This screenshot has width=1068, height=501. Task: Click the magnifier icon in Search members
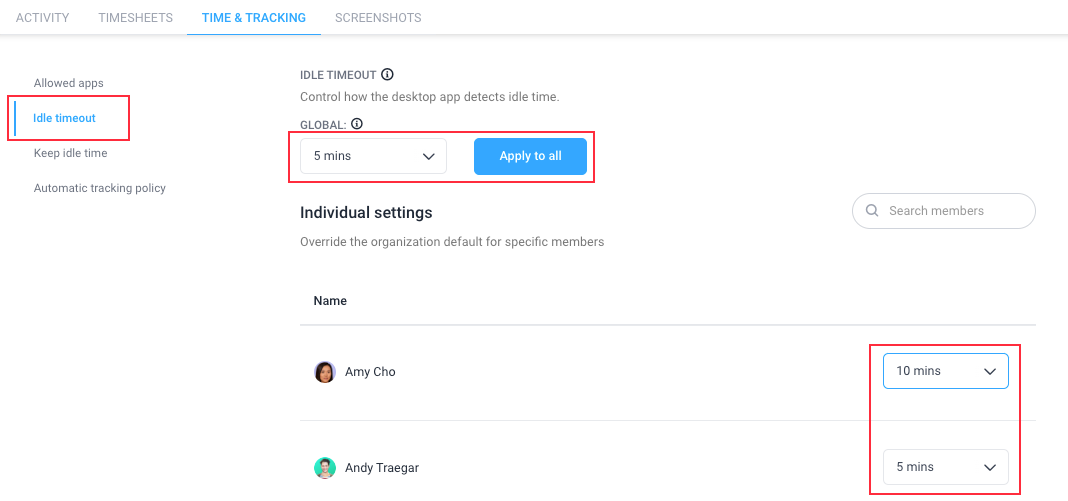click(x=871, y=210)
